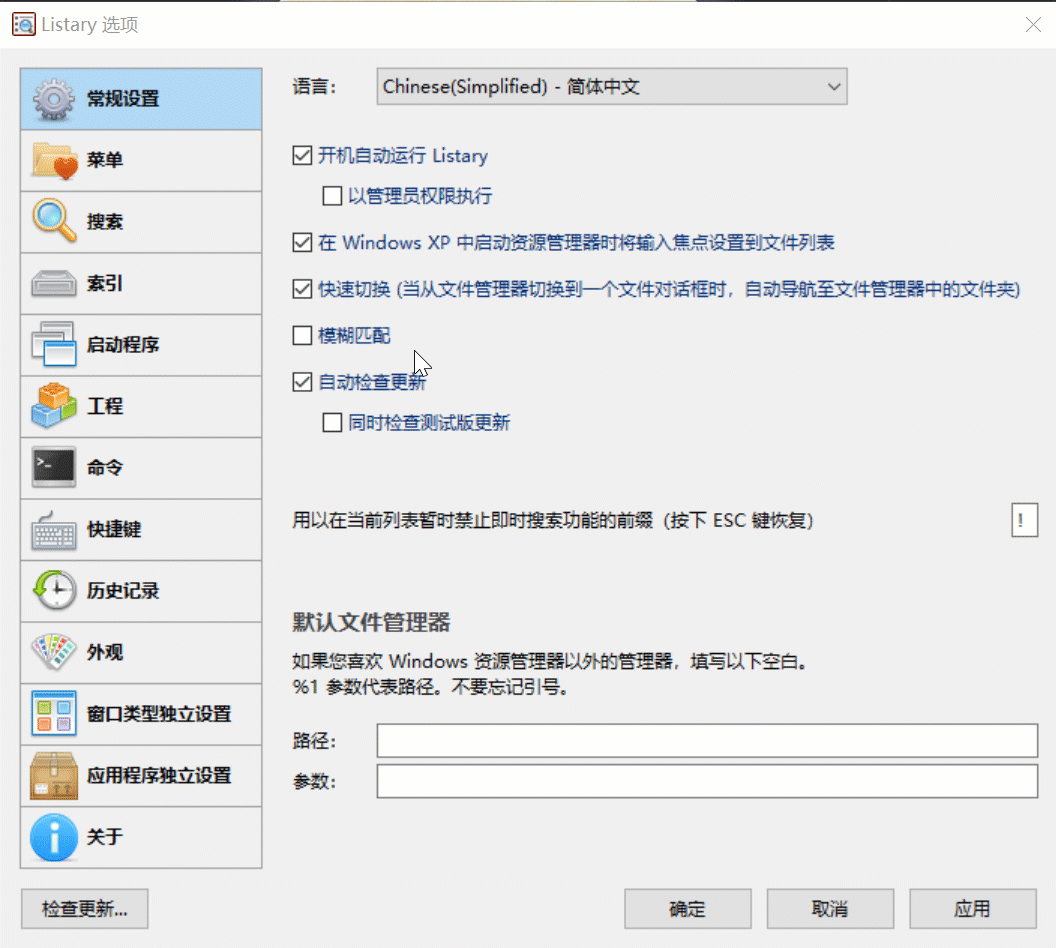Image resolution: width=1056 pixels, height=948 pixels.
Task: Click the 检查更新... button
Action: pyautogui.click(x=84, y=909)
